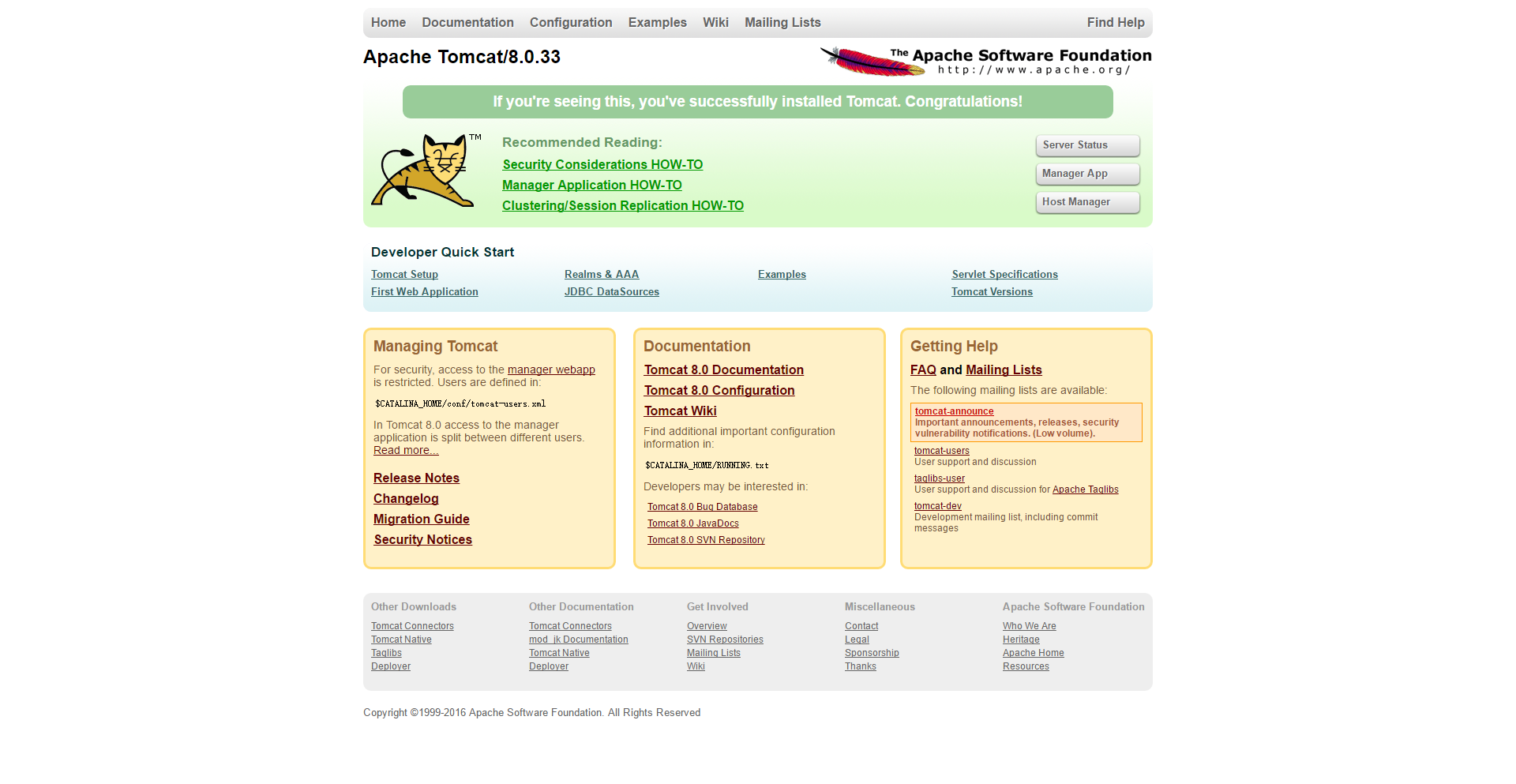Open Tomcat 8.0 JavaDocs link
Screen dimensions: 1516x784
click(x=693, y=523)
